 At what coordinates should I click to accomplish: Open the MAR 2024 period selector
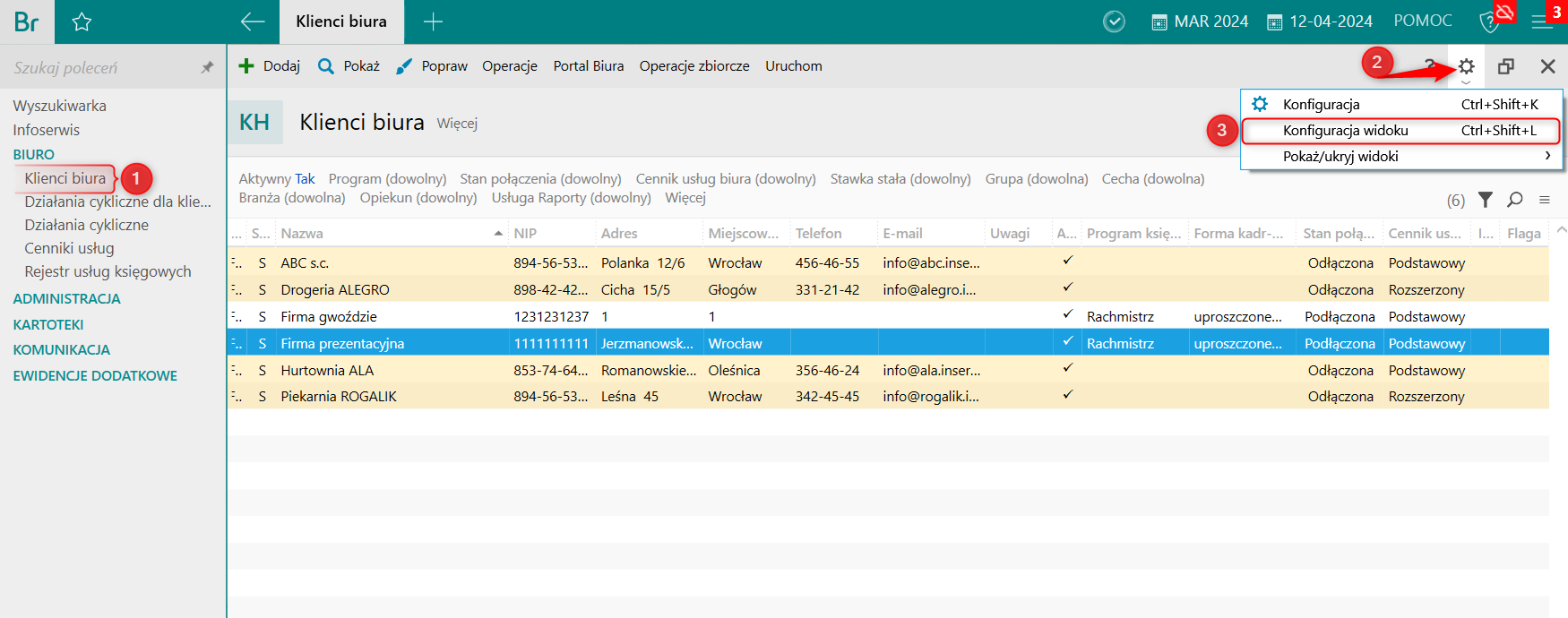(1200, 21)
